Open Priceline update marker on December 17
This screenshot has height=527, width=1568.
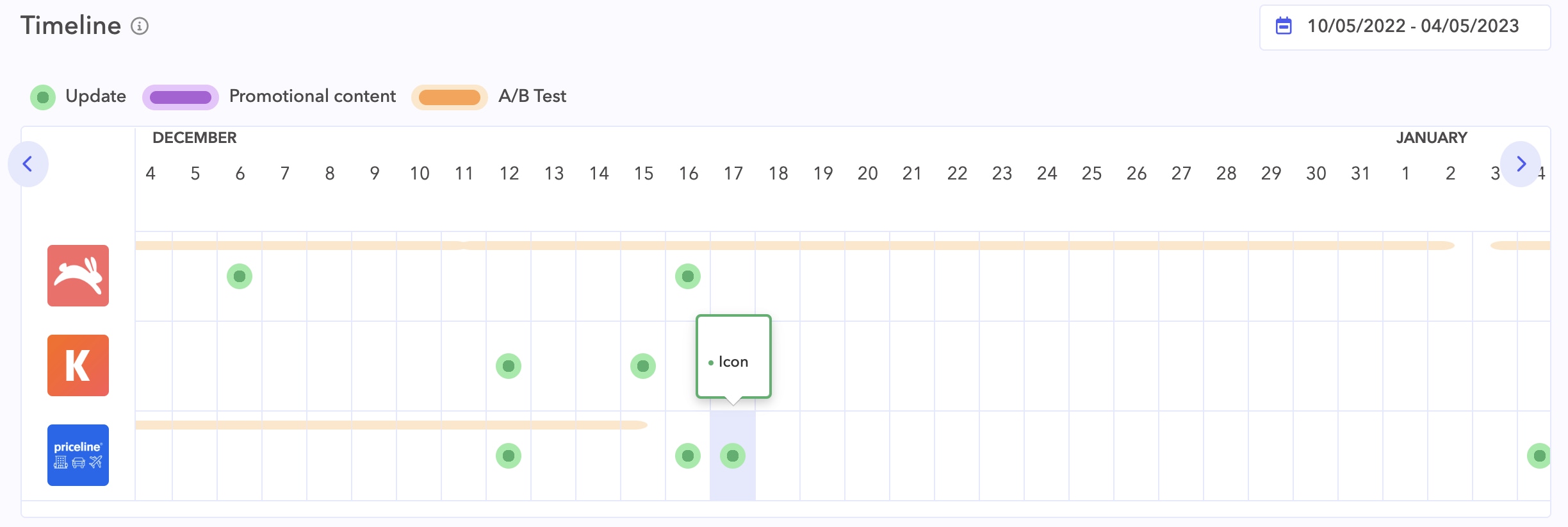coord(733,456)
